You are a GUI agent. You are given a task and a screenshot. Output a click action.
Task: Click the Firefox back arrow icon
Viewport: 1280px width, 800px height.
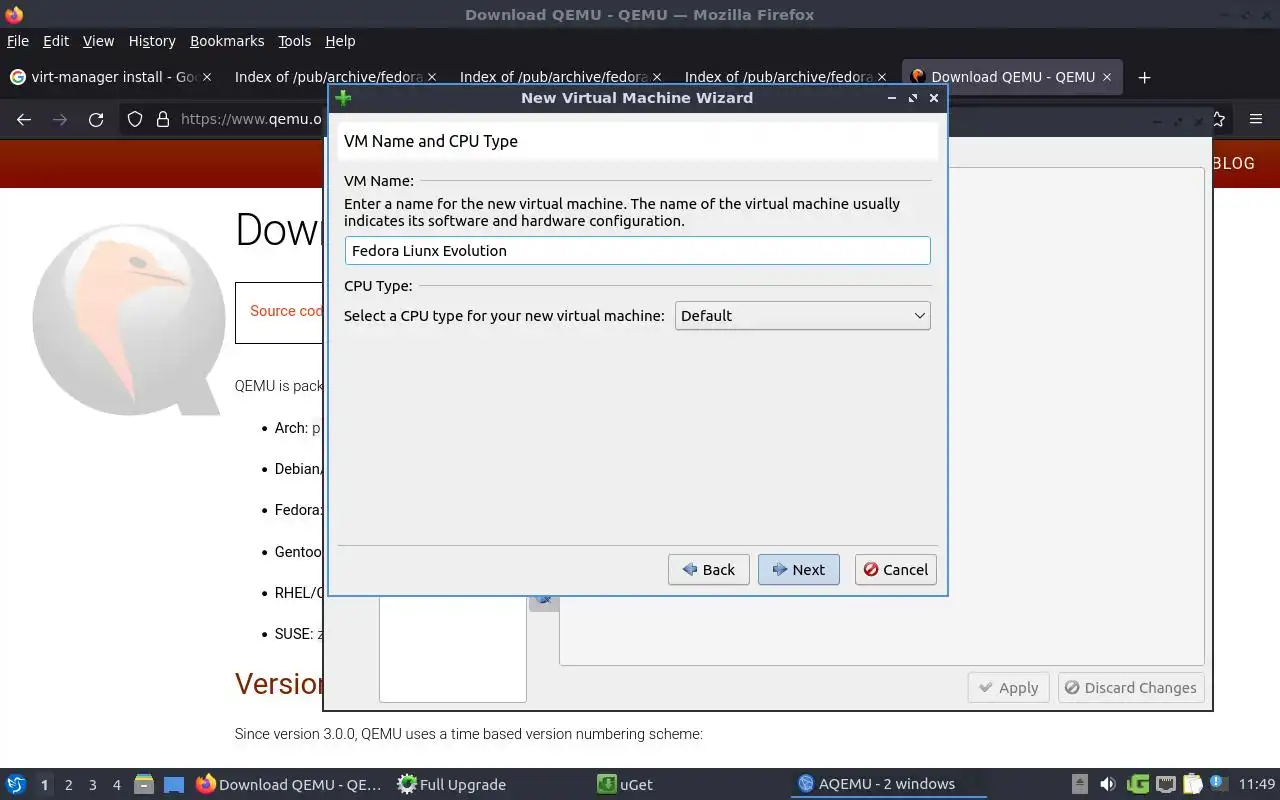point(24,119)
